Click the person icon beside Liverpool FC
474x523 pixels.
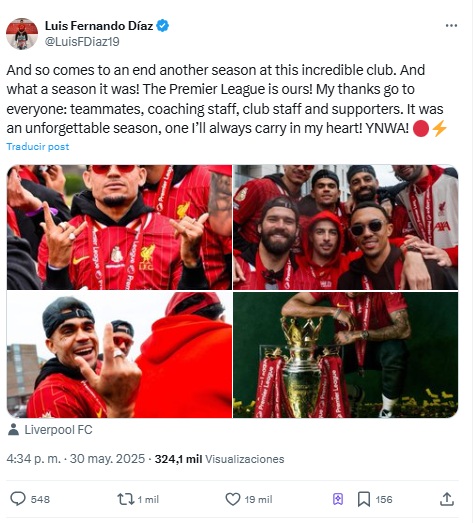13,430
